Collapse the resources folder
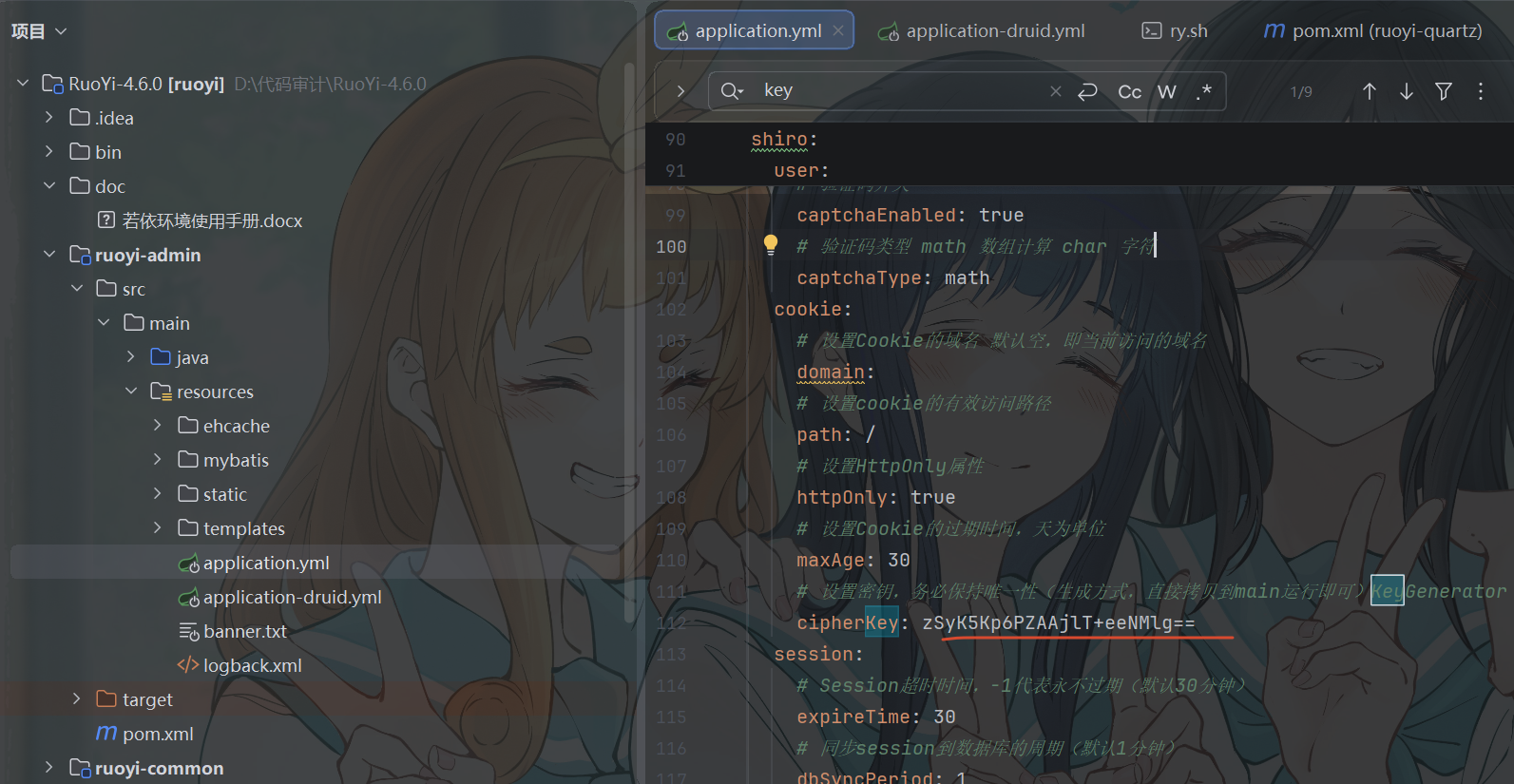 tap(131, 391)
